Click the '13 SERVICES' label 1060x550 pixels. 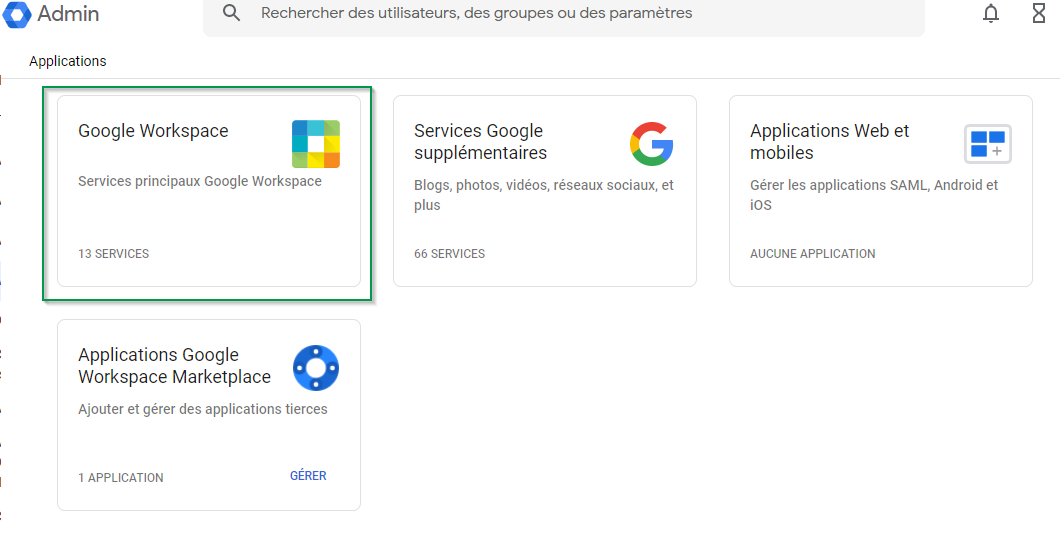[113, 254]
